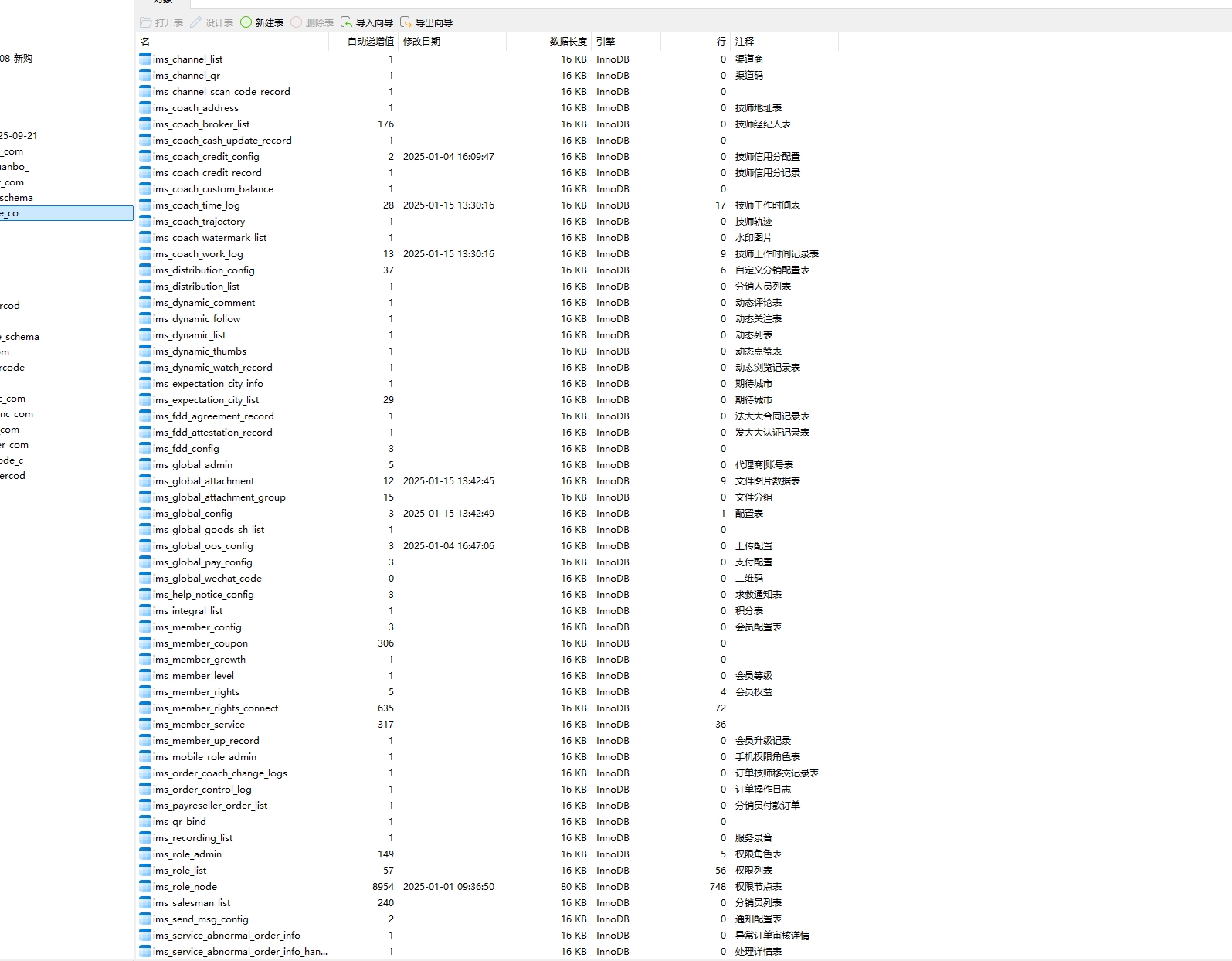Select table name ims_coach_custom_balance
Image resolution: width=1232 pixels, height=961 pixels.
click(213, 188)
